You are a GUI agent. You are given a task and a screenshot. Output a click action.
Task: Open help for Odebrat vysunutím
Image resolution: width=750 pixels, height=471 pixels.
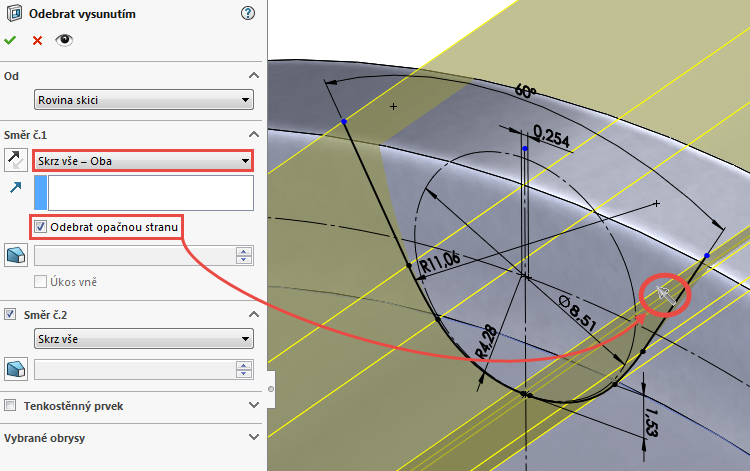click(x=248, y=13)
